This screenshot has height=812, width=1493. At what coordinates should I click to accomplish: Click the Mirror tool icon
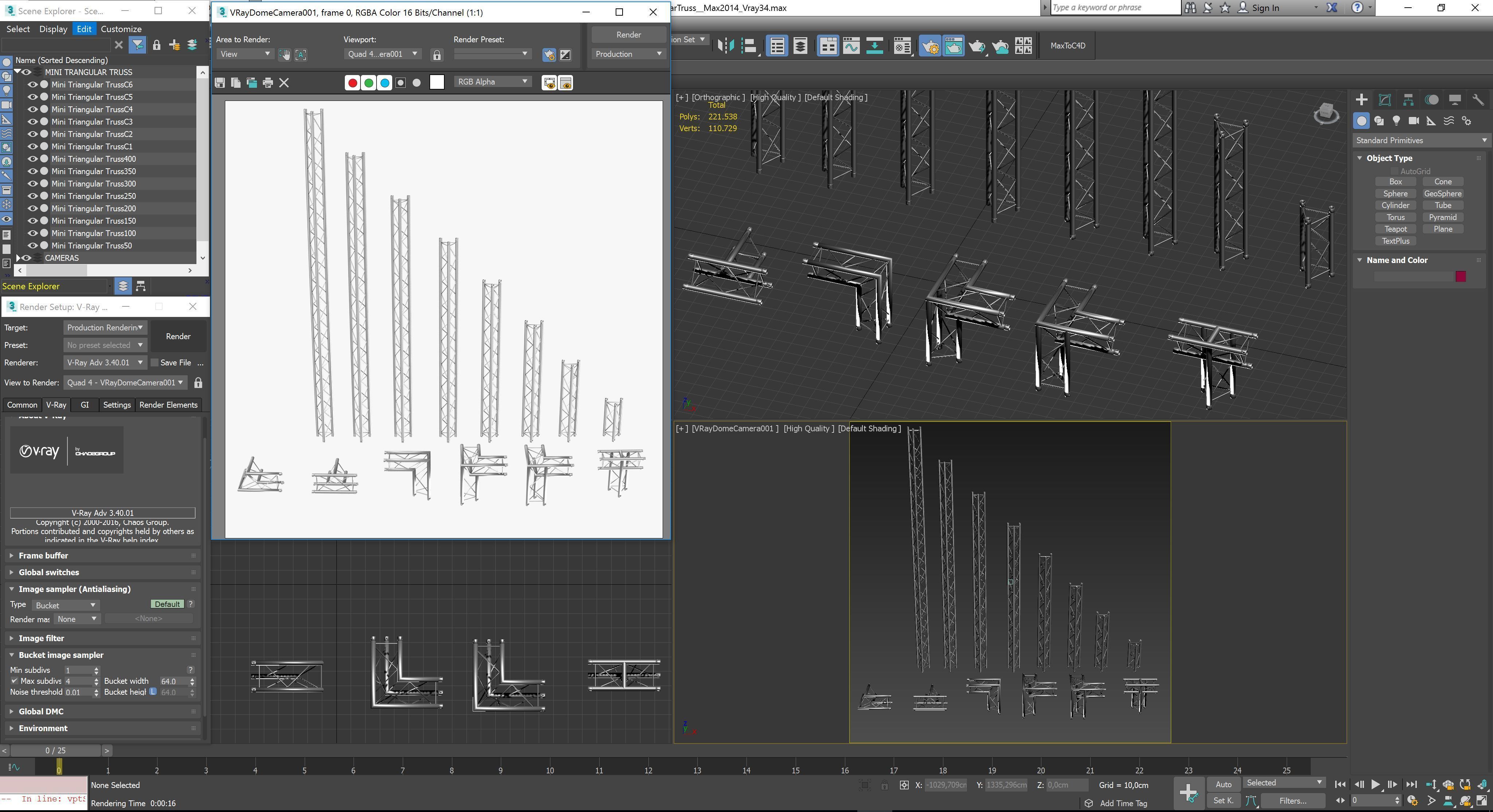(726, 46)
